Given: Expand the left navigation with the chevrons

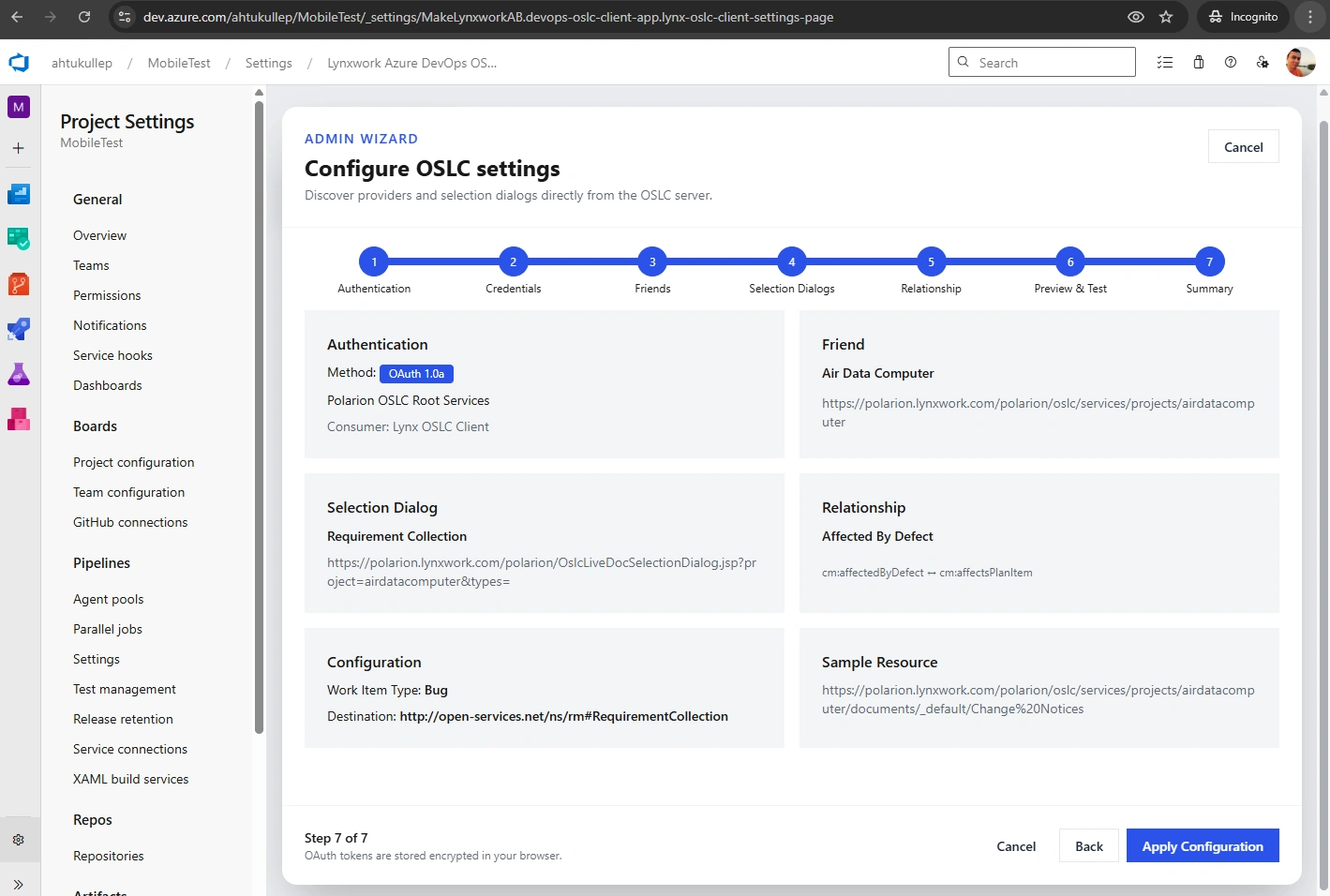Looking at the screenshot, I should [x=19, y=884].
